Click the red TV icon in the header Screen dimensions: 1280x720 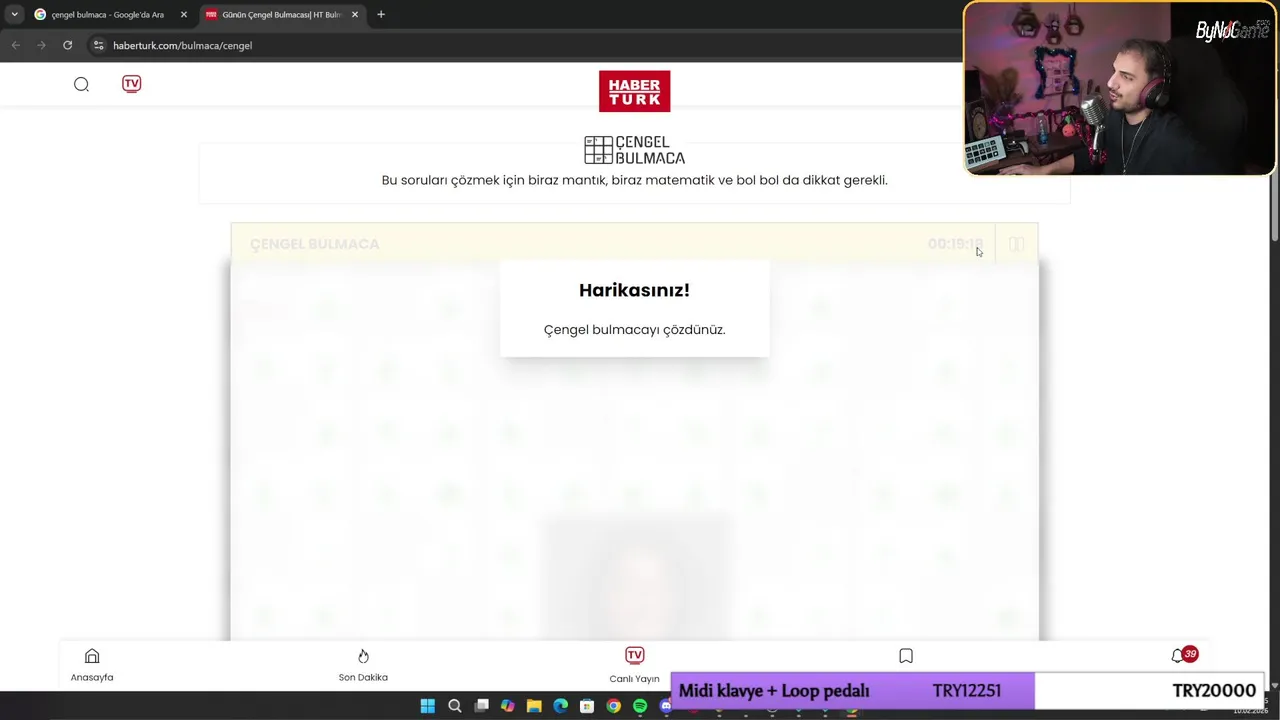pyautogui.click(x=131, y=84)
